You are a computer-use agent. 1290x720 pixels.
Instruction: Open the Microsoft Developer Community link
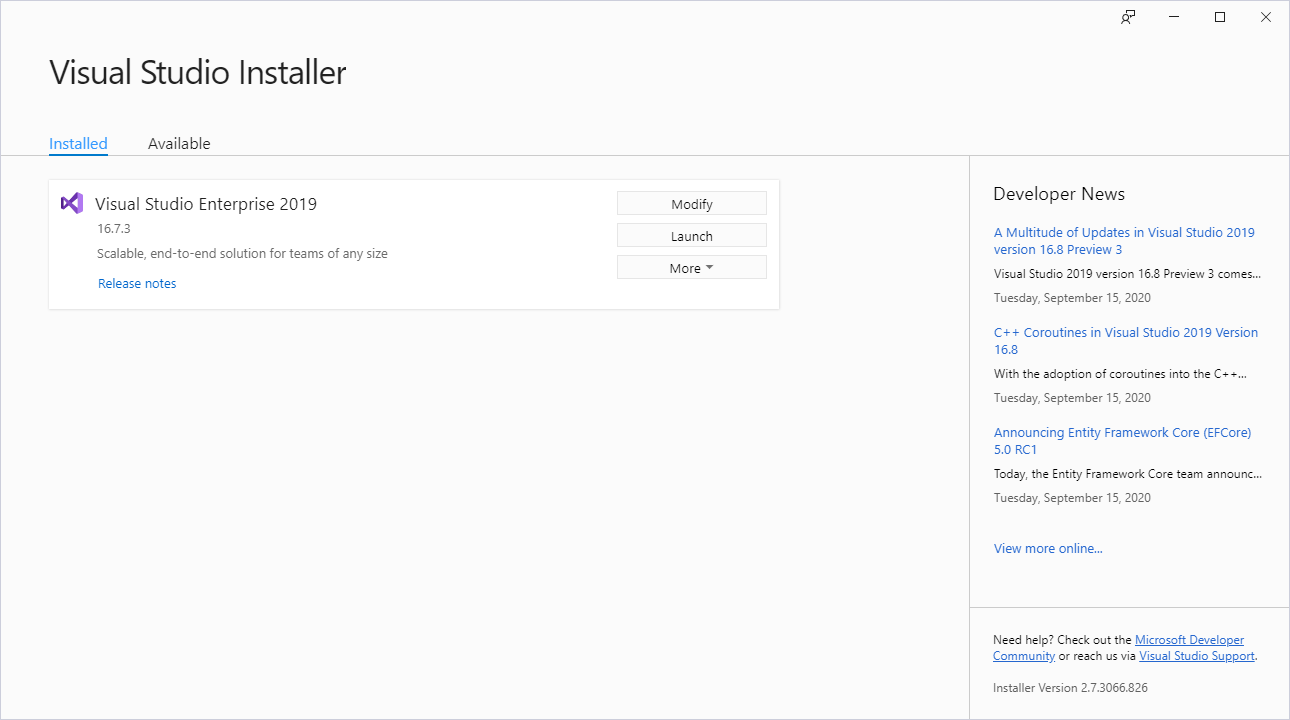1120,647
